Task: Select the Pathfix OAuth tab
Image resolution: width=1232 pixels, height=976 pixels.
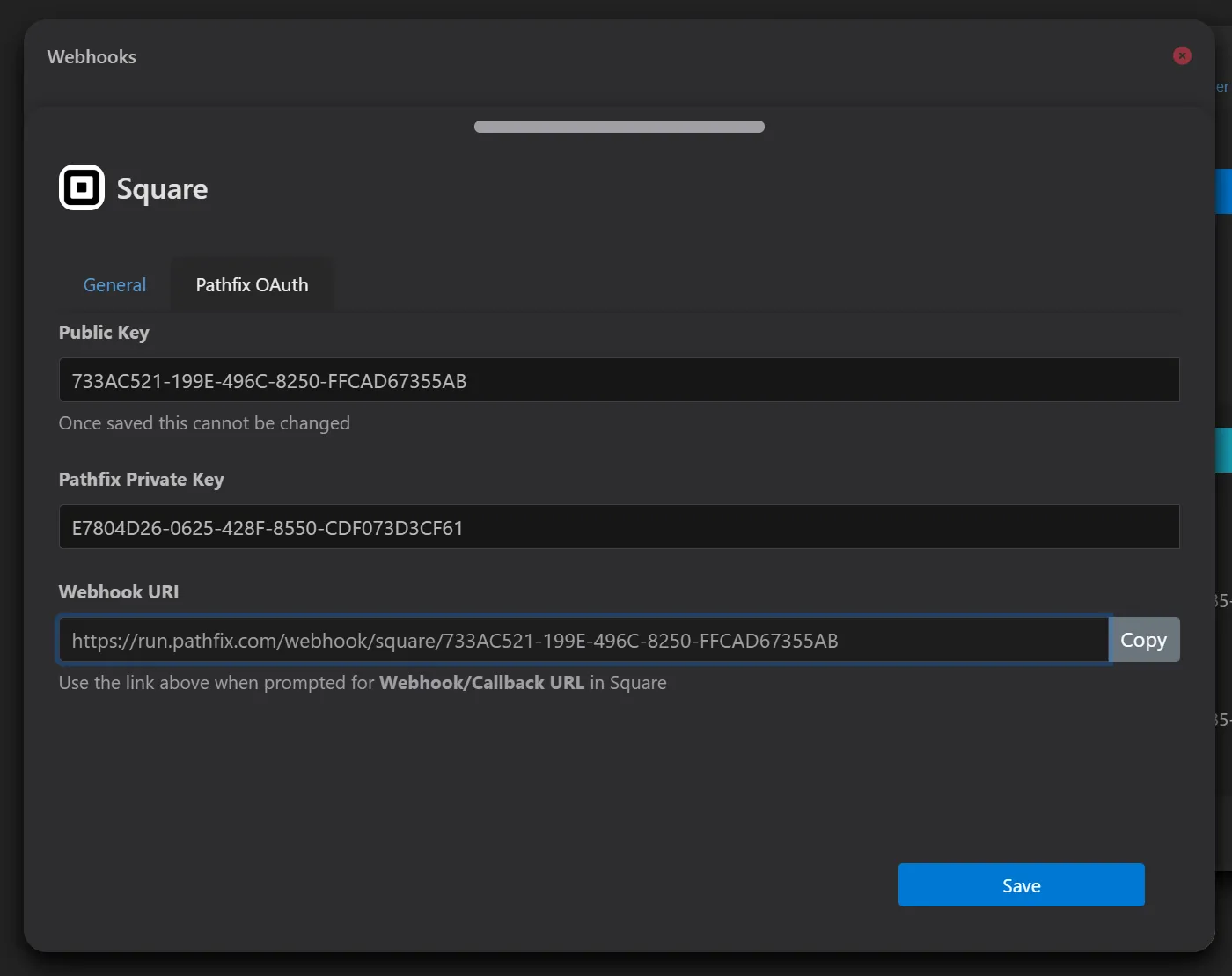Action: click(252, 285)
